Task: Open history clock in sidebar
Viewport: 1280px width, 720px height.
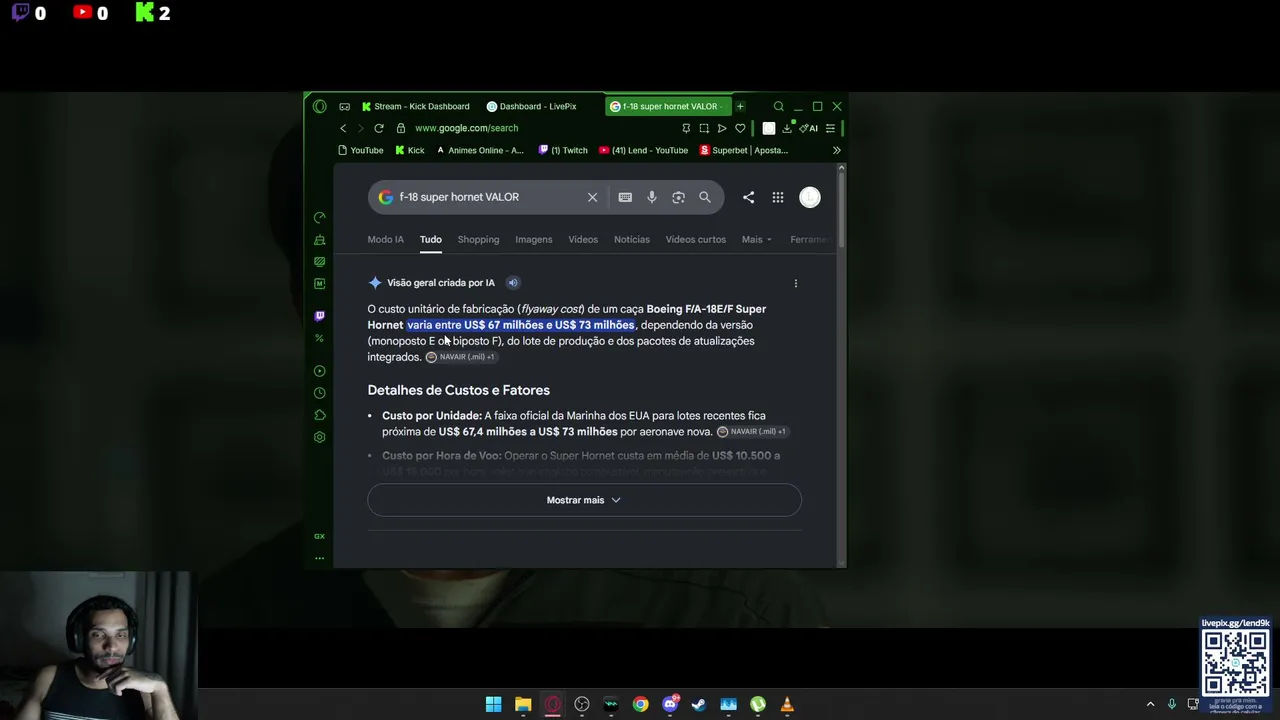Action: click(319, 393)
